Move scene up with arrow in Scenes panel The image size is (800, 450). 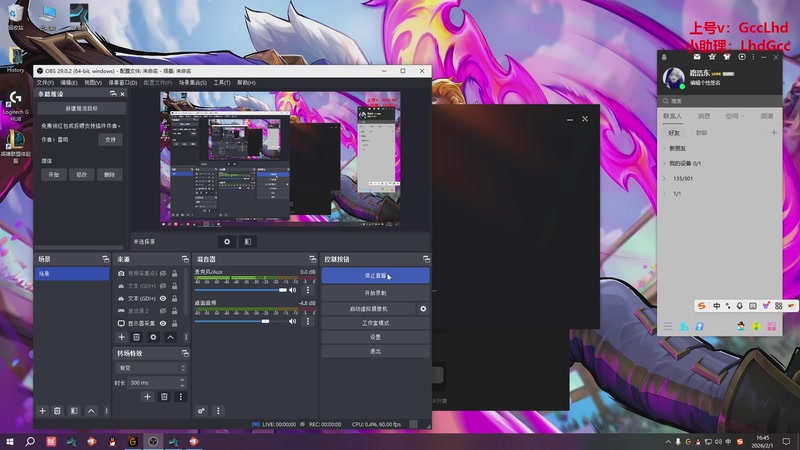(91, 411)
